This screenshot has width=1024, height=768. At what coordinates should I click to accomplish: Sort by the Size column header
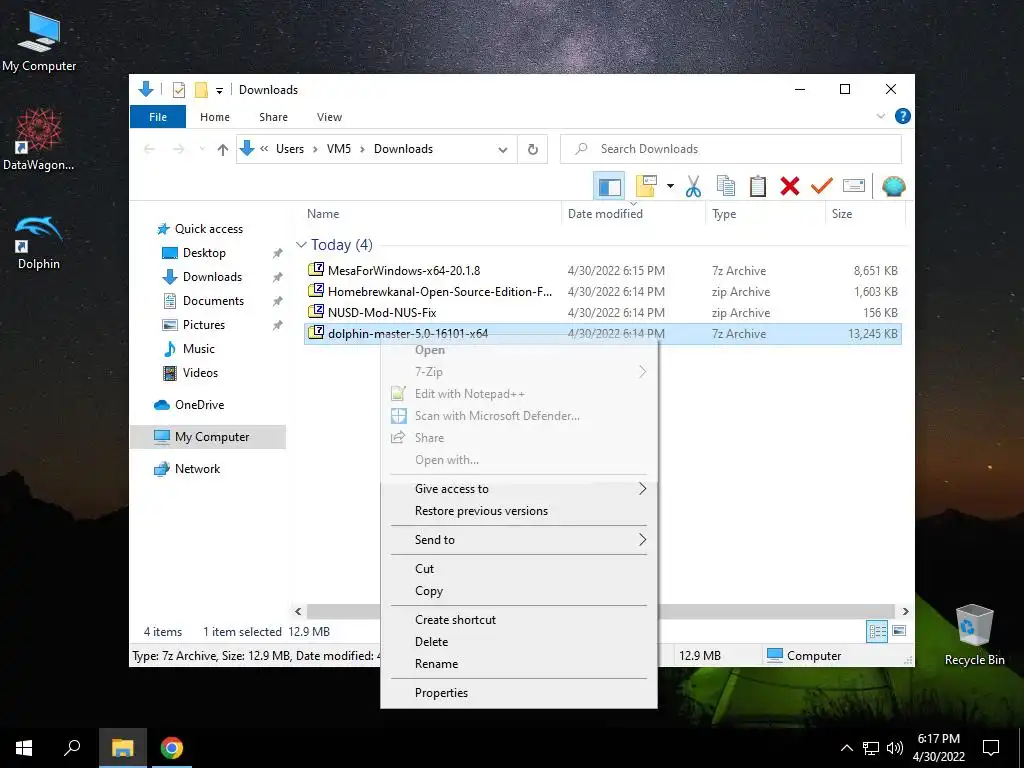(x=842, y=214)
